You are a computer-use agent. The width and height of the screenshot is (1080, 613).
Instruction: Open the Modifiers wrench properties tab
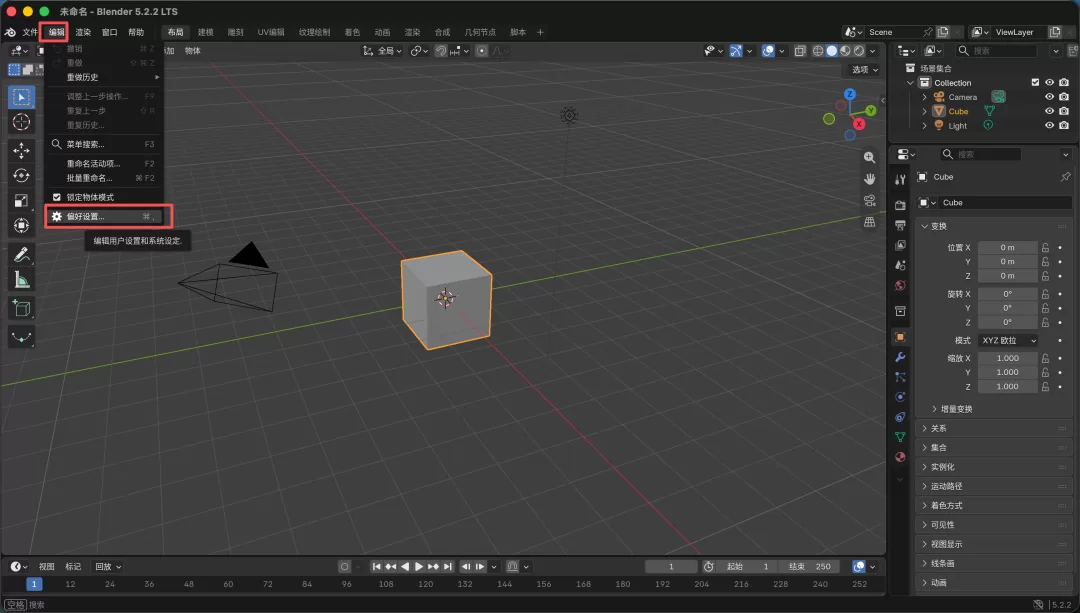point(900,357)
